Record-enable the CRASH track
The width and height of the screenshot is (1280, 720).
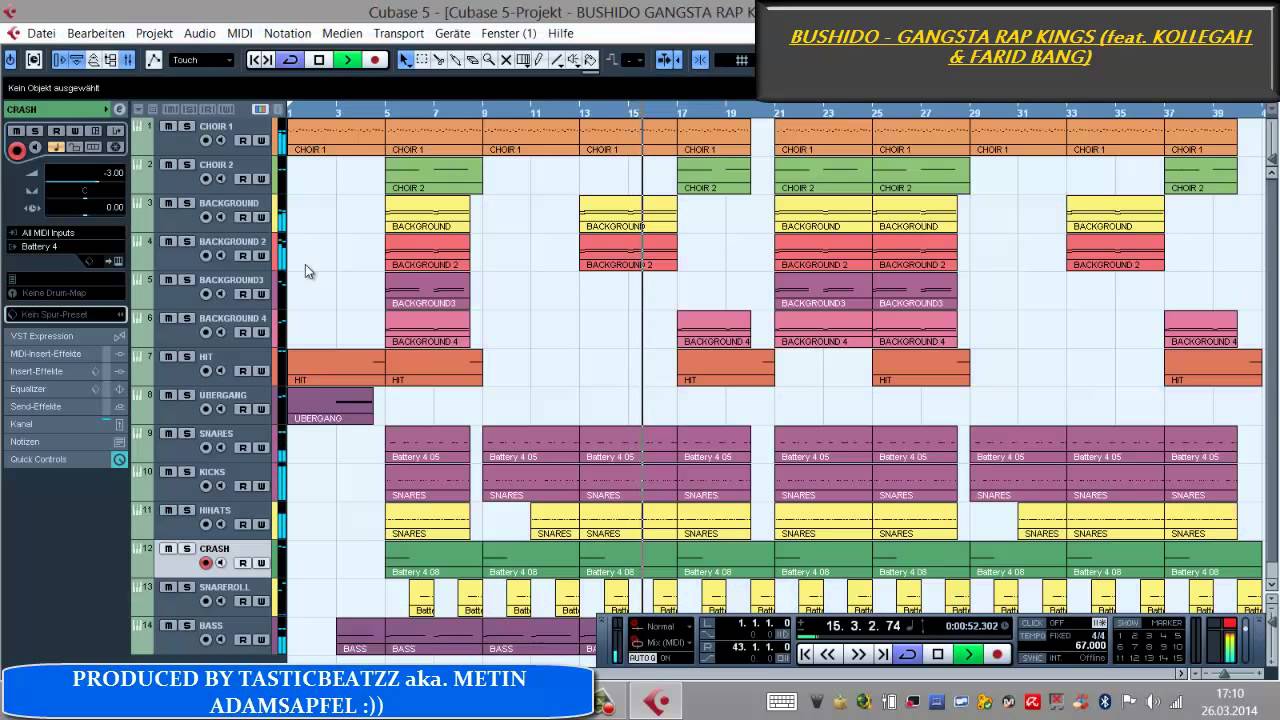coord(206,563)
